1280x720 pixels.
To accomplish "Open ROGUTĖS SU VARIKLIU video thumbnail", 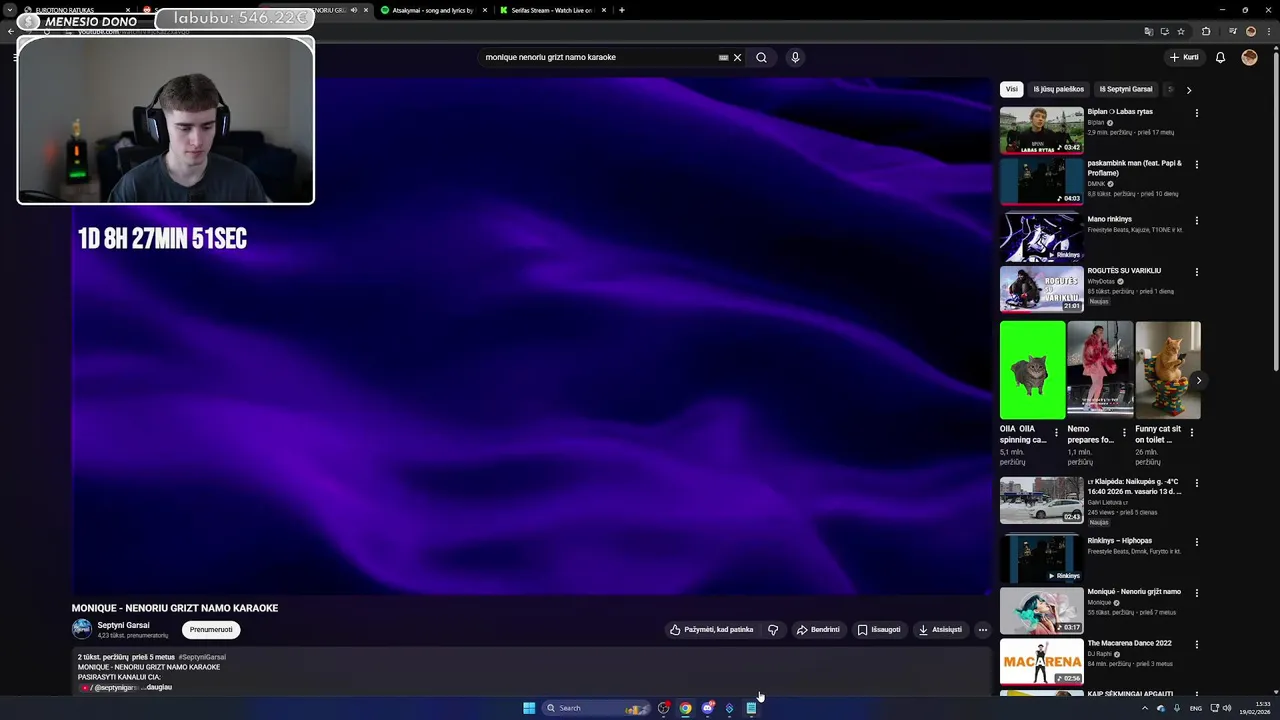I will click(x=1041, y=288).
